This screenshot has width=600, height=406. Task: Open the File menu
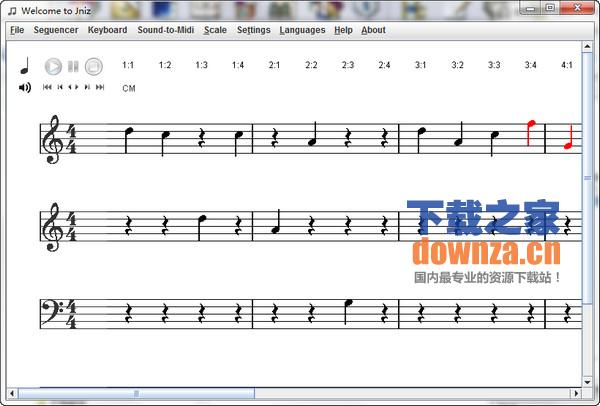(17, 30)
